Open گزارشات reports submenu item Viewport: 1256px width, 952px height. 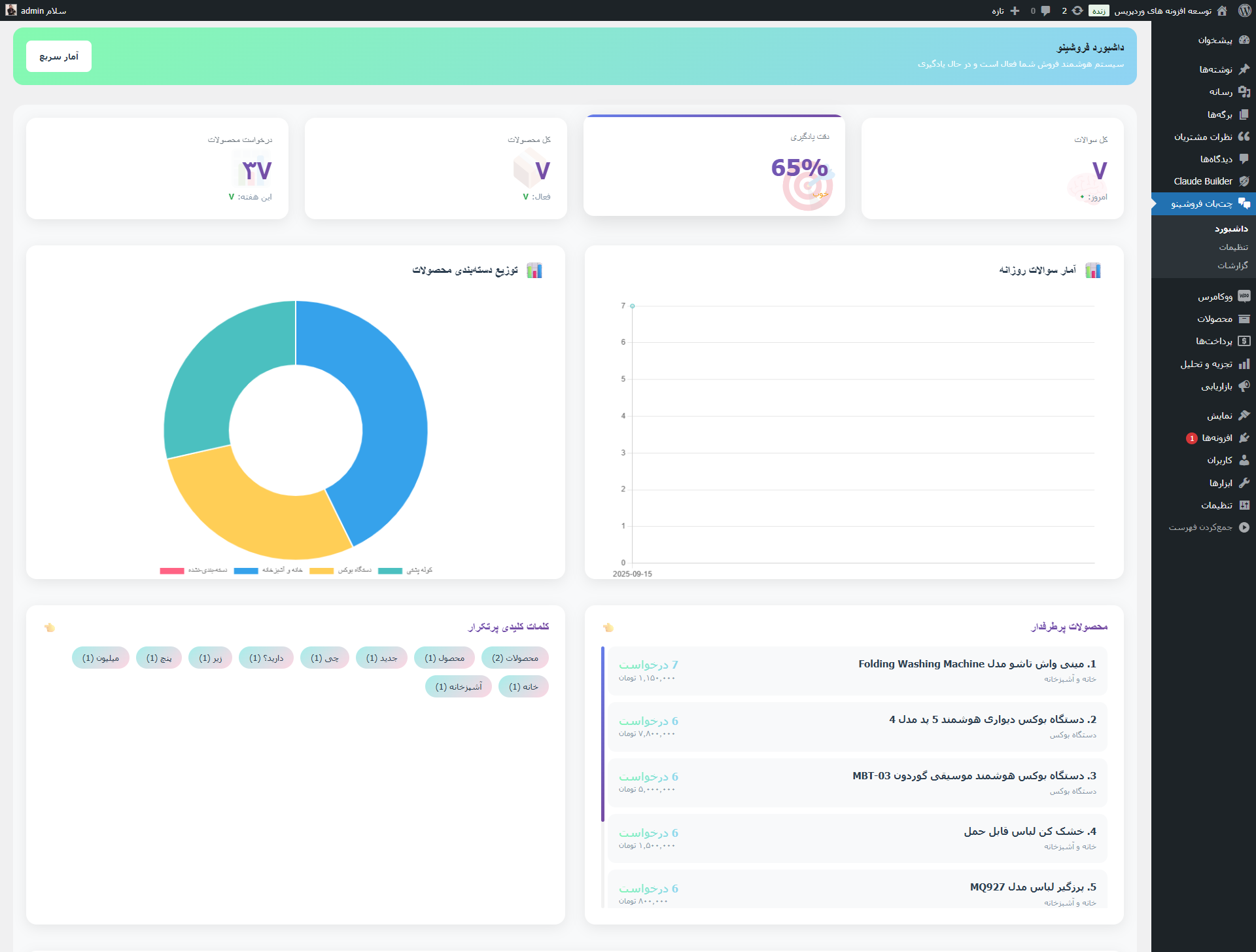pyautogui.click(x=1232, y=266)
